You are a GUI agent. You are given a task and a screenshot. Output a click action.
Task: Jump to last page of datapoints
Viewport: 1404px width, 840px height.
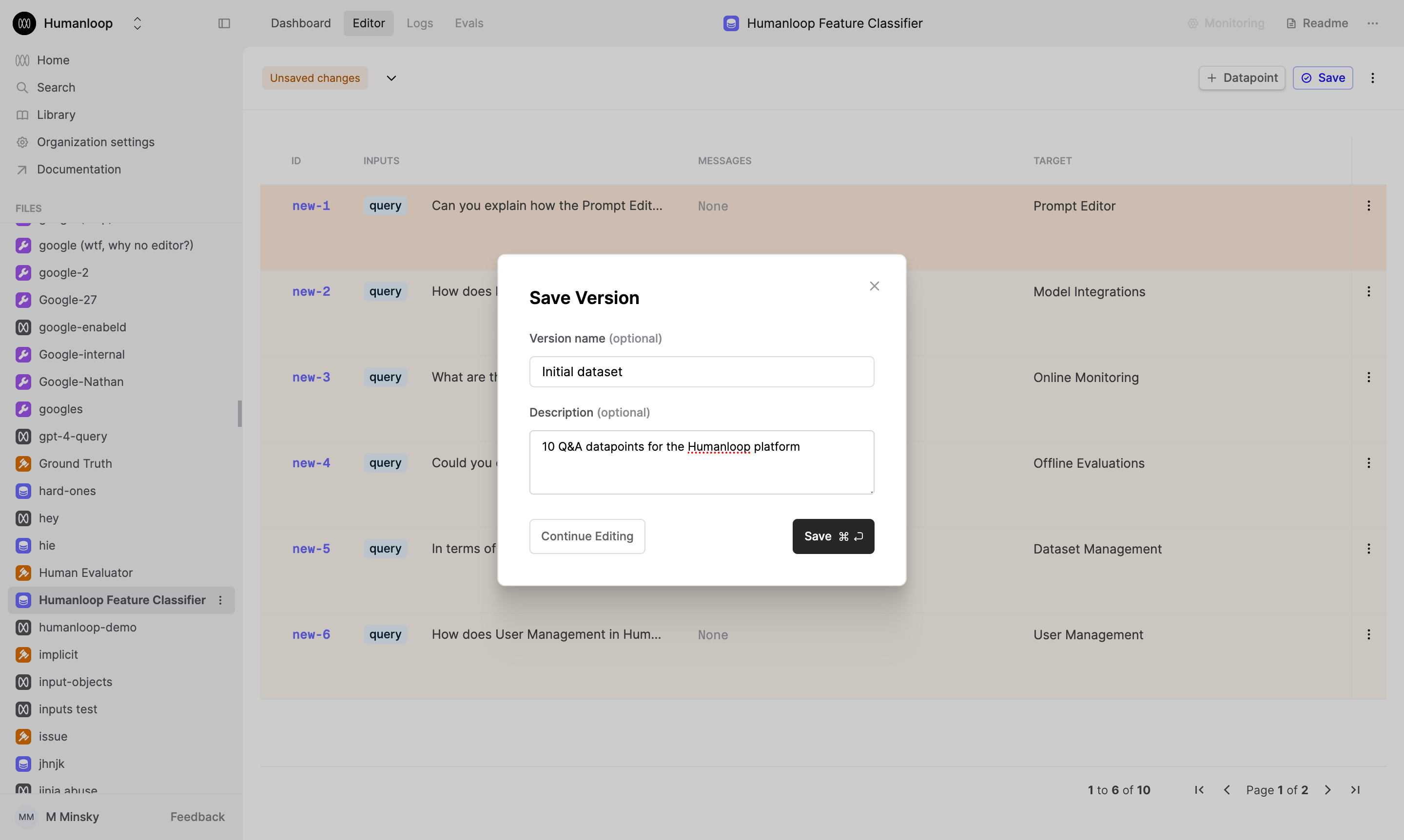coord(1355,790)
